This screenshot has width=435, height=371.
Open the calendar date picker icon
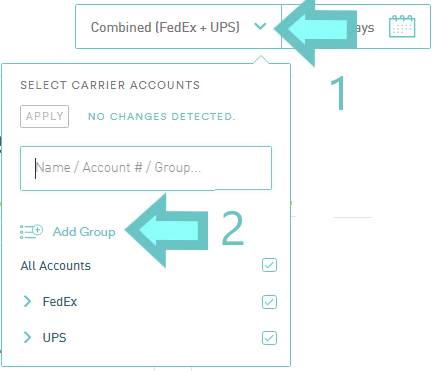[402, 26]
